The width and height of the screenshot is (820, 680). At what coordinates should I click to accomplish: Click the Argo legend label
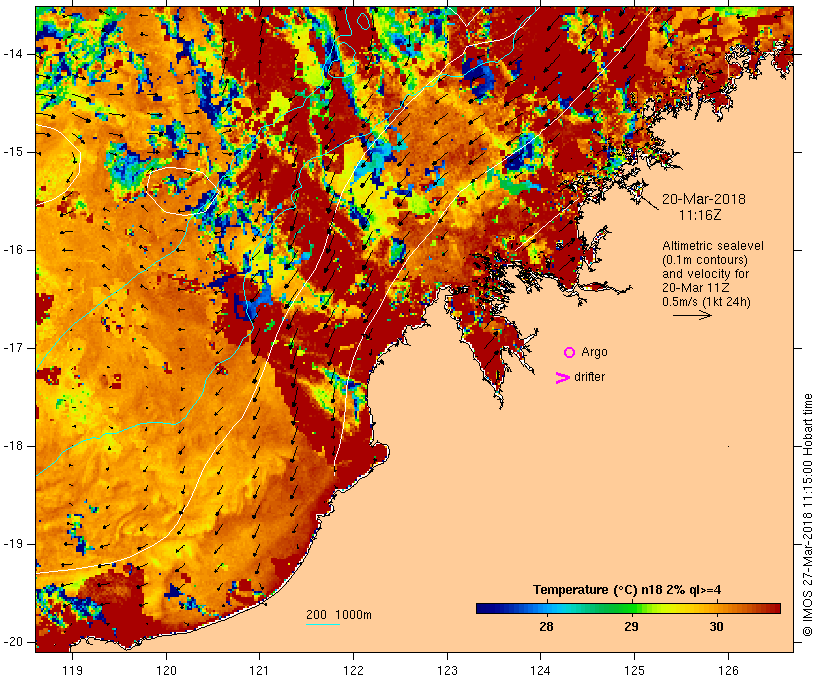595,353
